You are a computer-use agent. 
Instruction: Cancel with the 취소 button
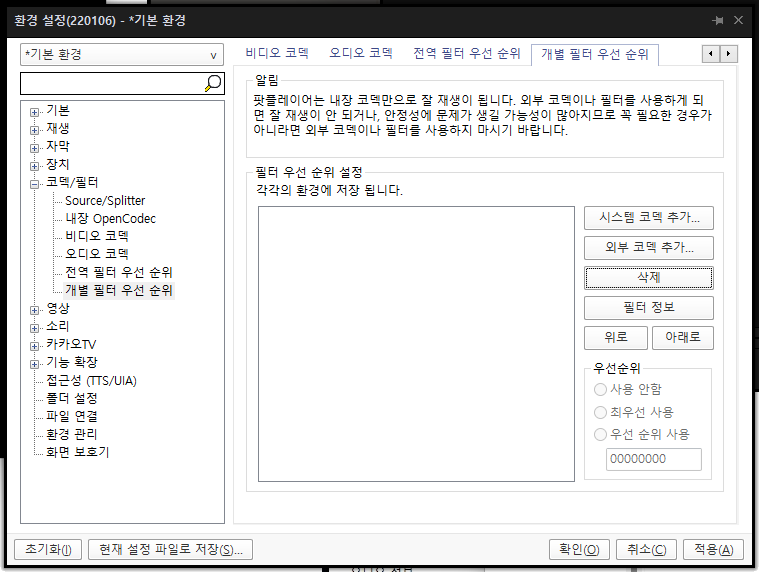[x=647, y=549]
